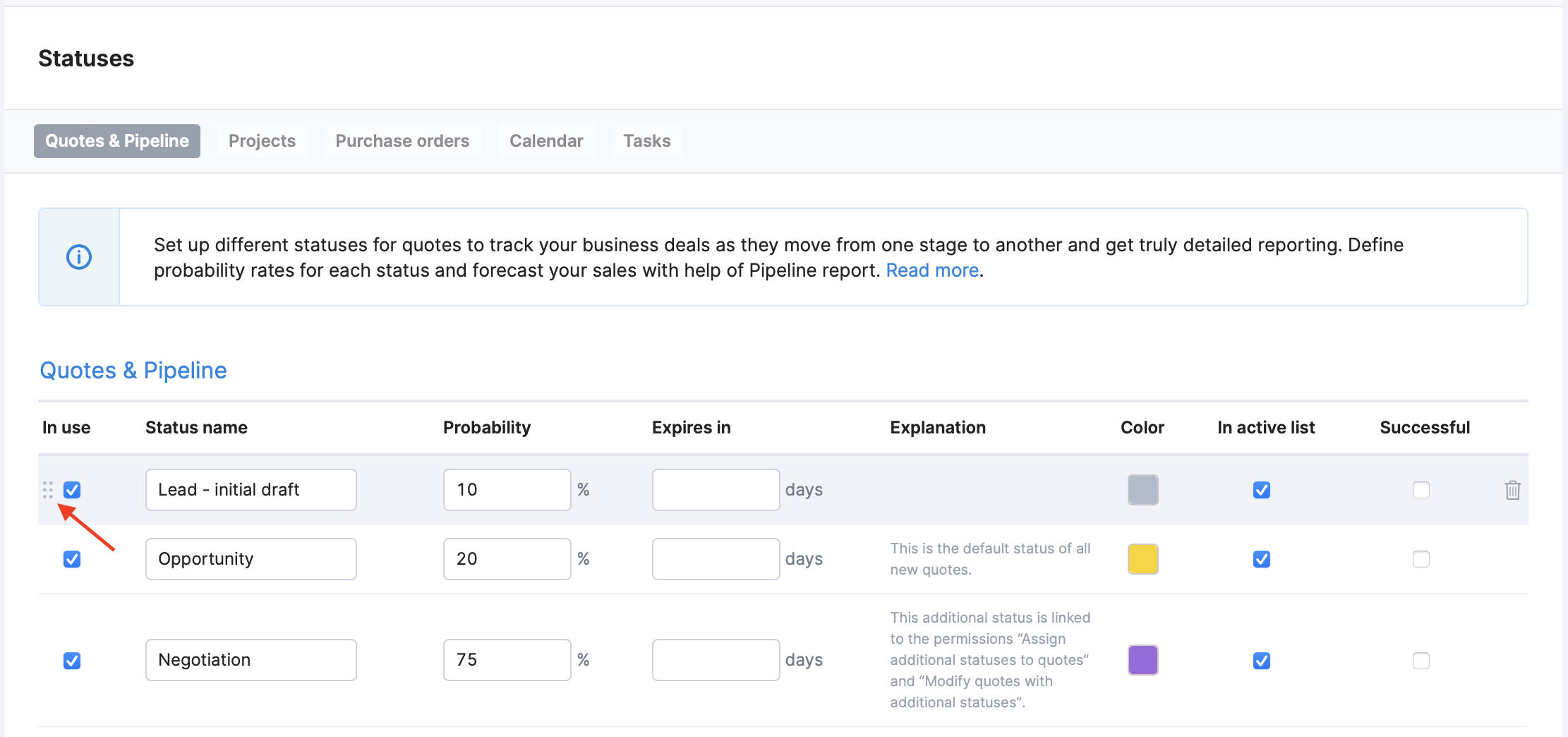Click the Expires in field for Lead - initial draft
This screenshot has height=737, width=1568.
coord(716,490)
